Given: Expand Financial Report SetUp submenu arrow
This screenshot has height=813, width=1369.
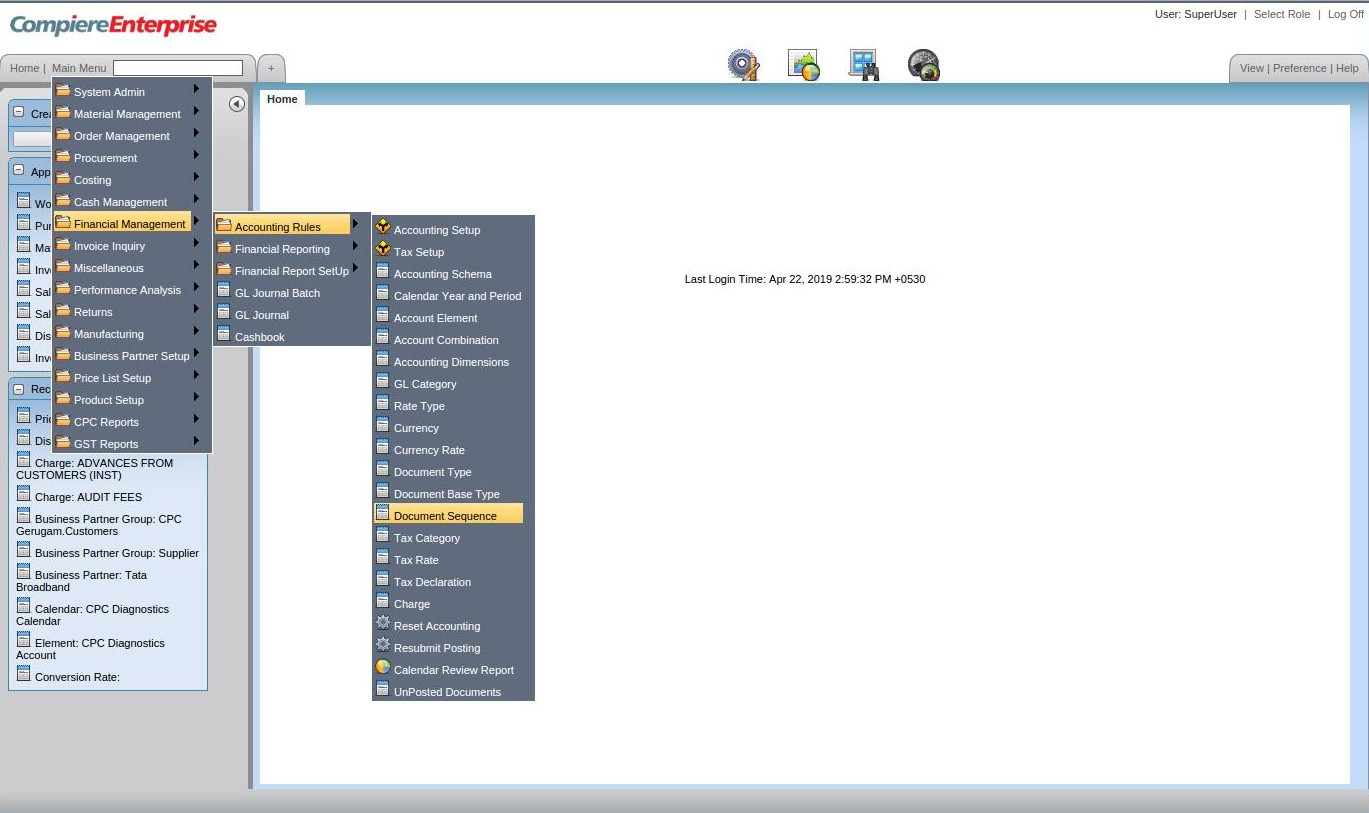Looking at the screenshot, I should [355, 268].
